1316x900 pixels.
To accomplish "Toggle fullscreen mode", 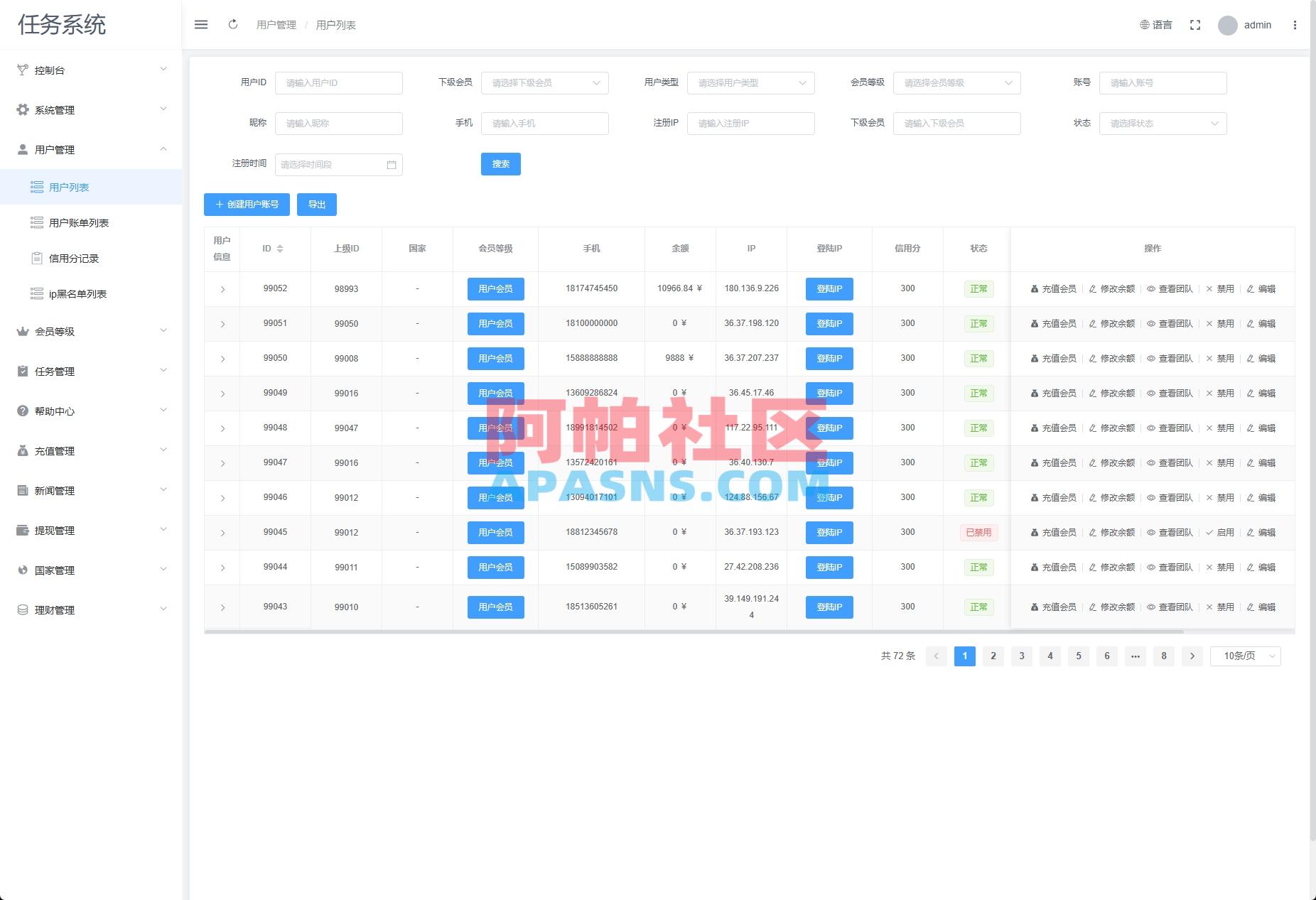I will [x=1195, y=24].
